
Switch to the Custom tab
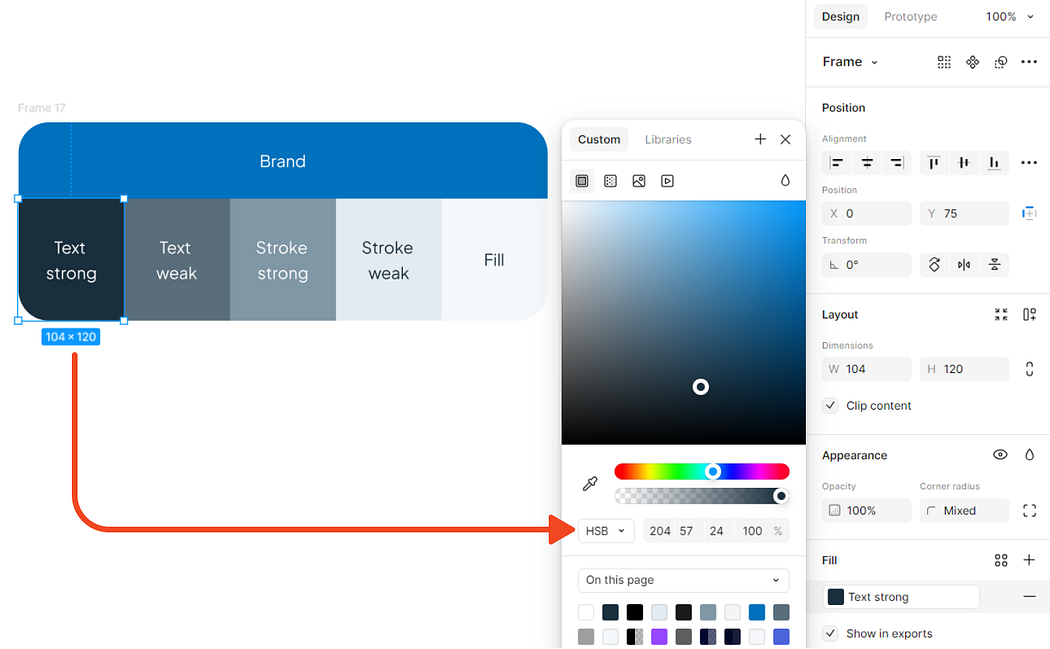tap(599, 139)
